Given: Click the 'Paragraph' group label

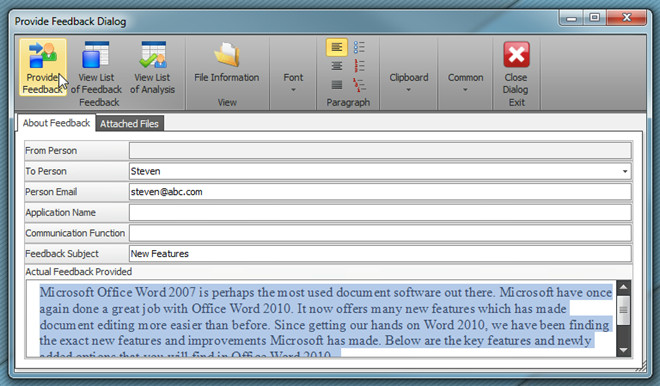Looking at the screenshot, I should coord(348,102).
